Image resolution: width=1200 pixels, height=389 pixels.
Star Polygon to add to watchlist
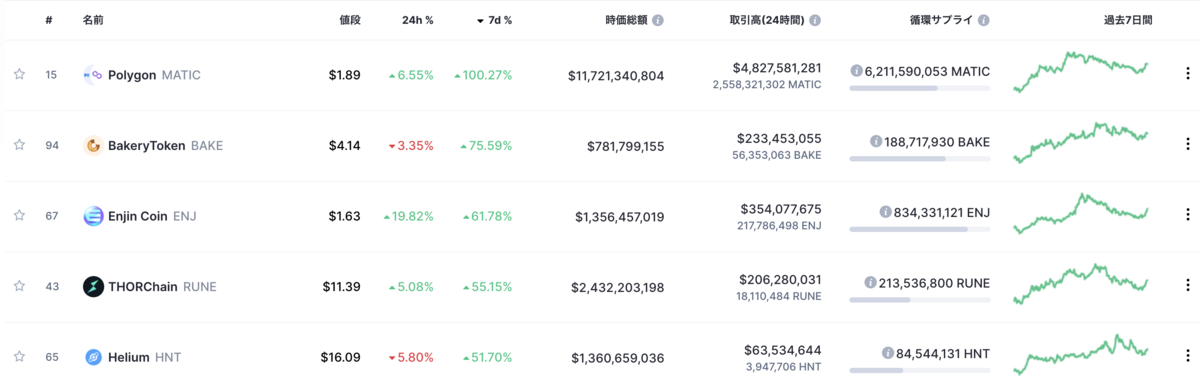19,75
